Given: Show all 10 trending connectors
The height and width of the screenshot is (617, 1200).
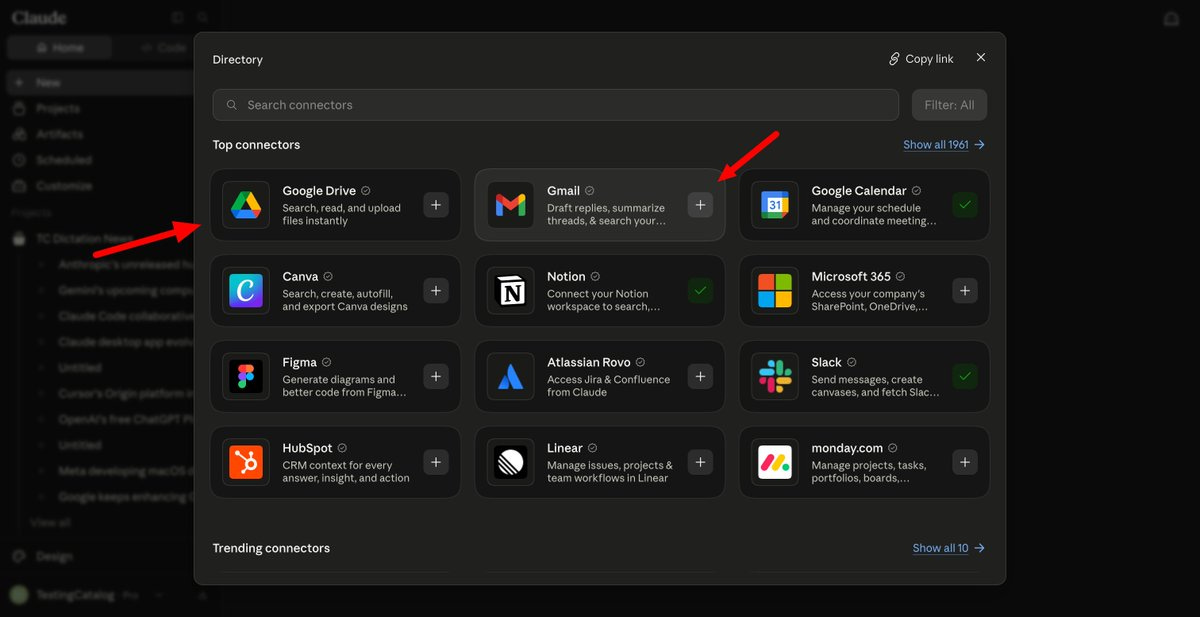Looking at the screenshot, I should 949,548.
